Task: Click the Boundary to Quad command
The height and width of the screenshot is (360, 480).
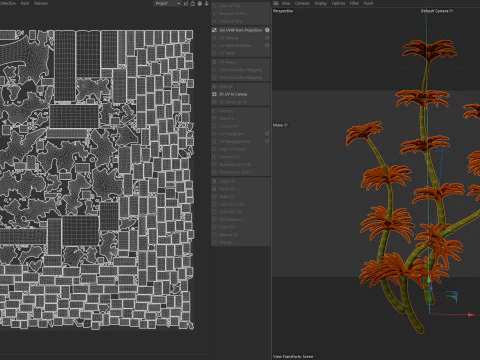Action: (x=235, y=172)
